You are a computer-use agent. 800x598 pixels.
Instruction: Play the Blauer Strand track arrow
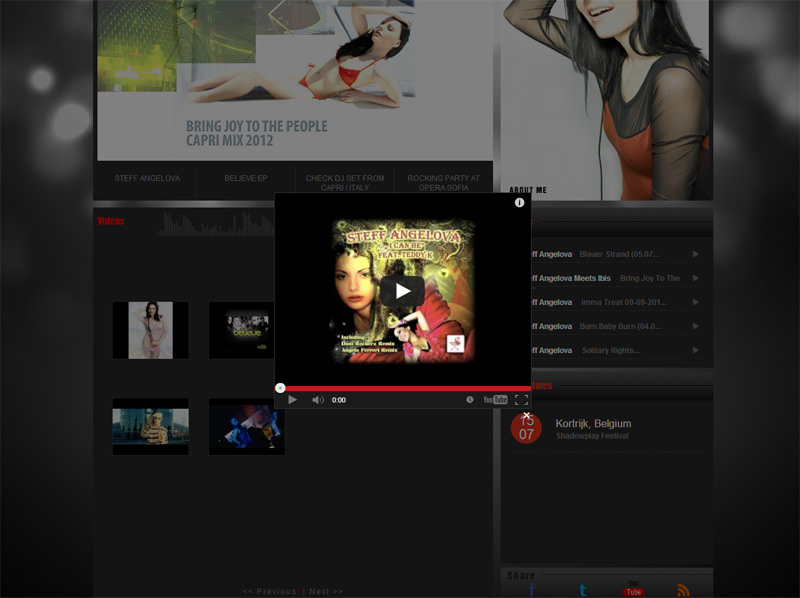pos(695,254)
